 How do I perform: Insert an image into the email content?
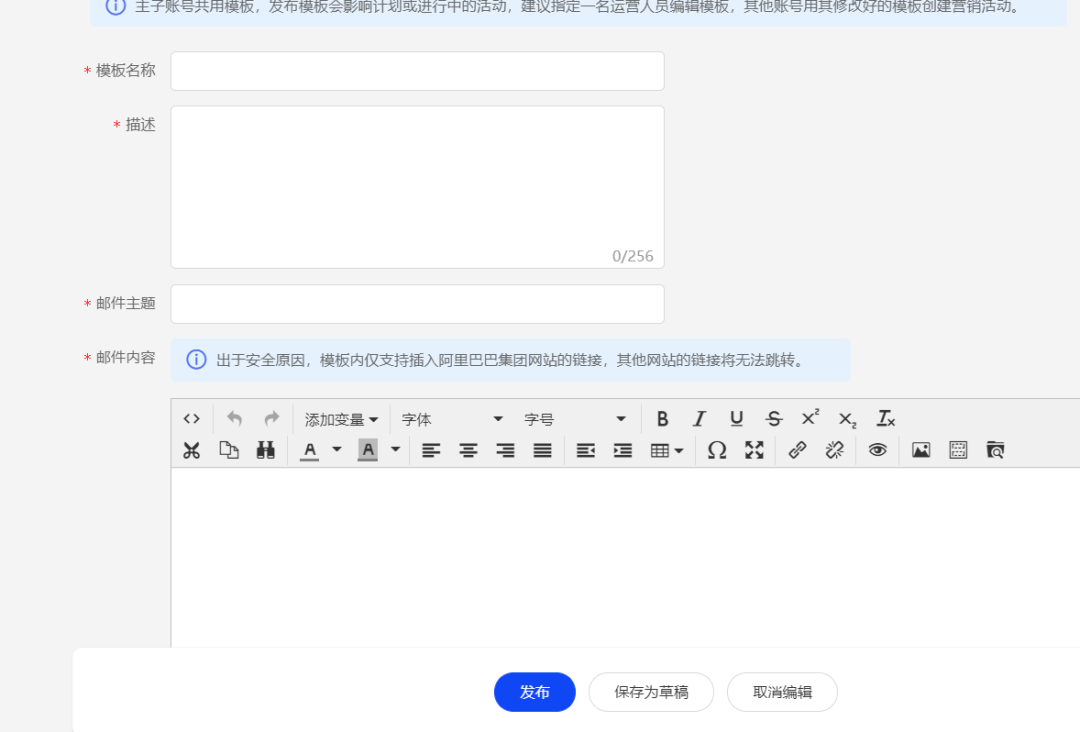click(x=920, y=450)
